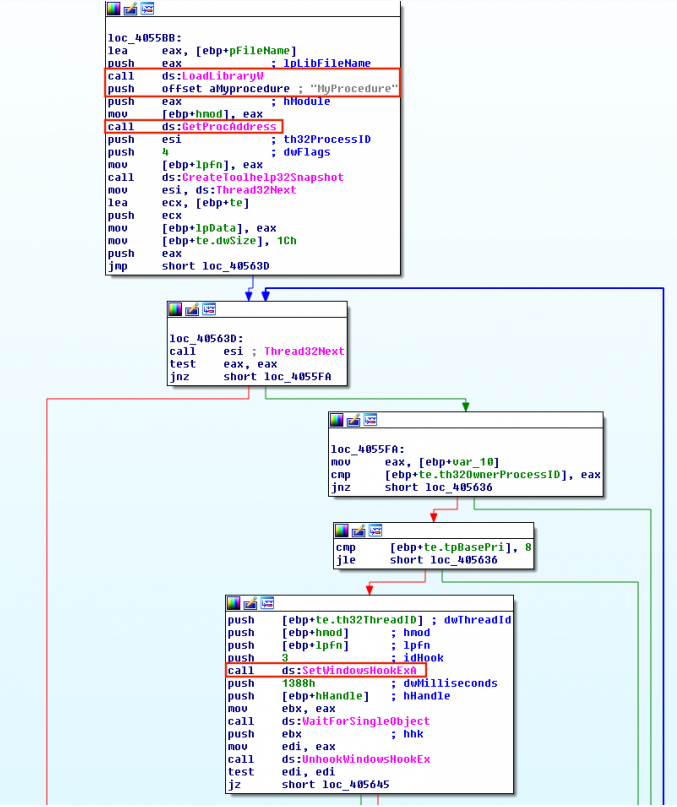
Task: Click the group nodes icon on loc_4055BB block
Action: point(147,8)
